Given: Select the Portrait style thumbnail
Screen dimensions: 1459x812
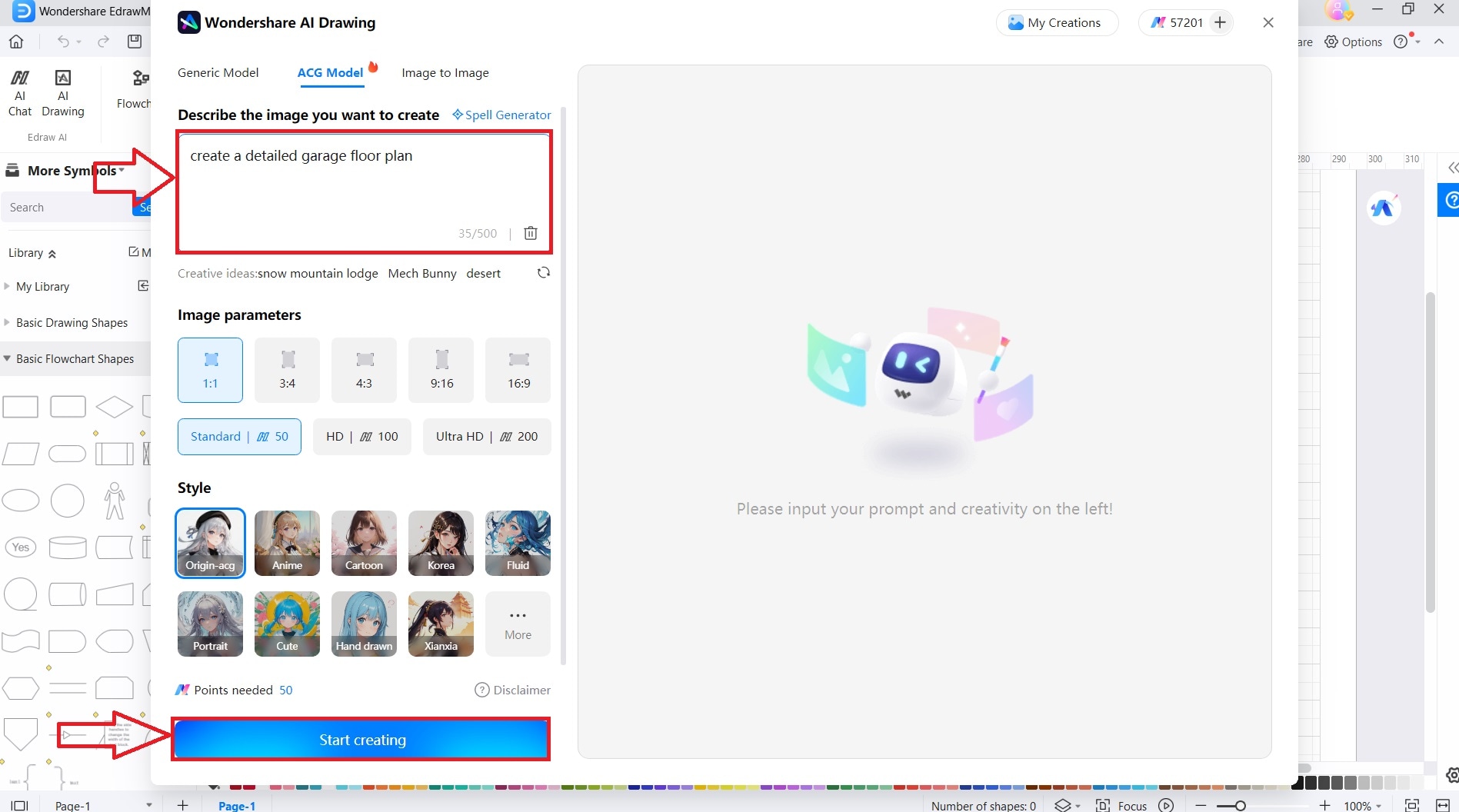Looking at the screenshot, I should pos(210,624).
